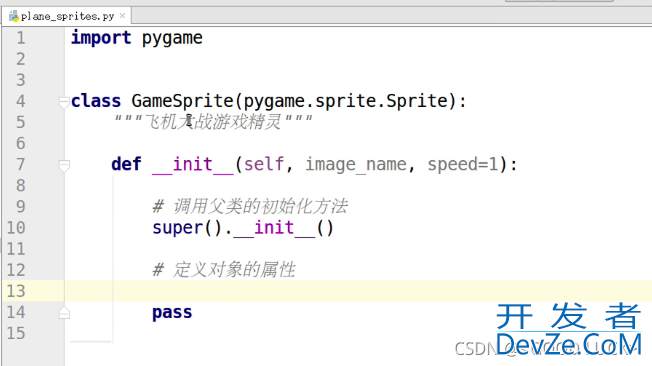Click the 'def' keyword on line 7
The width and height of the screenshot is (652, 366).
point(126,164)
